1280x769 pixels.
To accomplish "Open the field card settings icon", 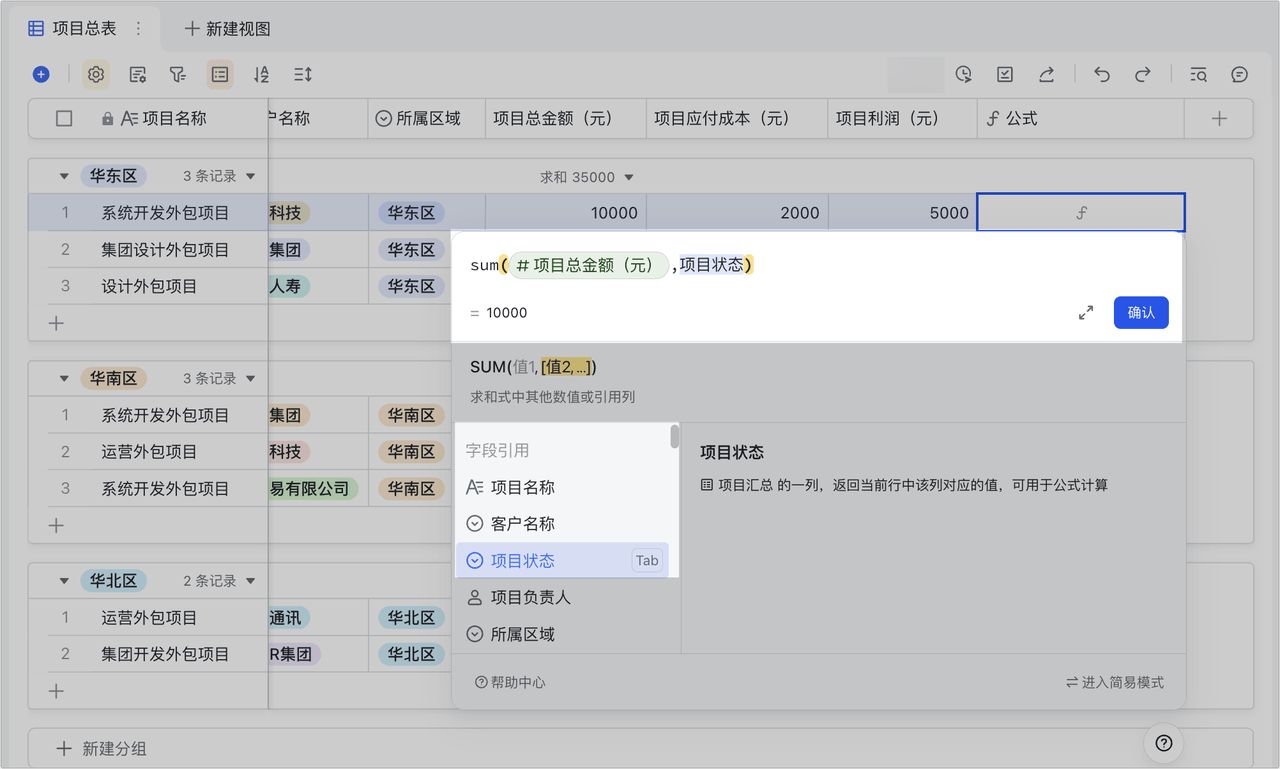I will (x=138, y=74).
